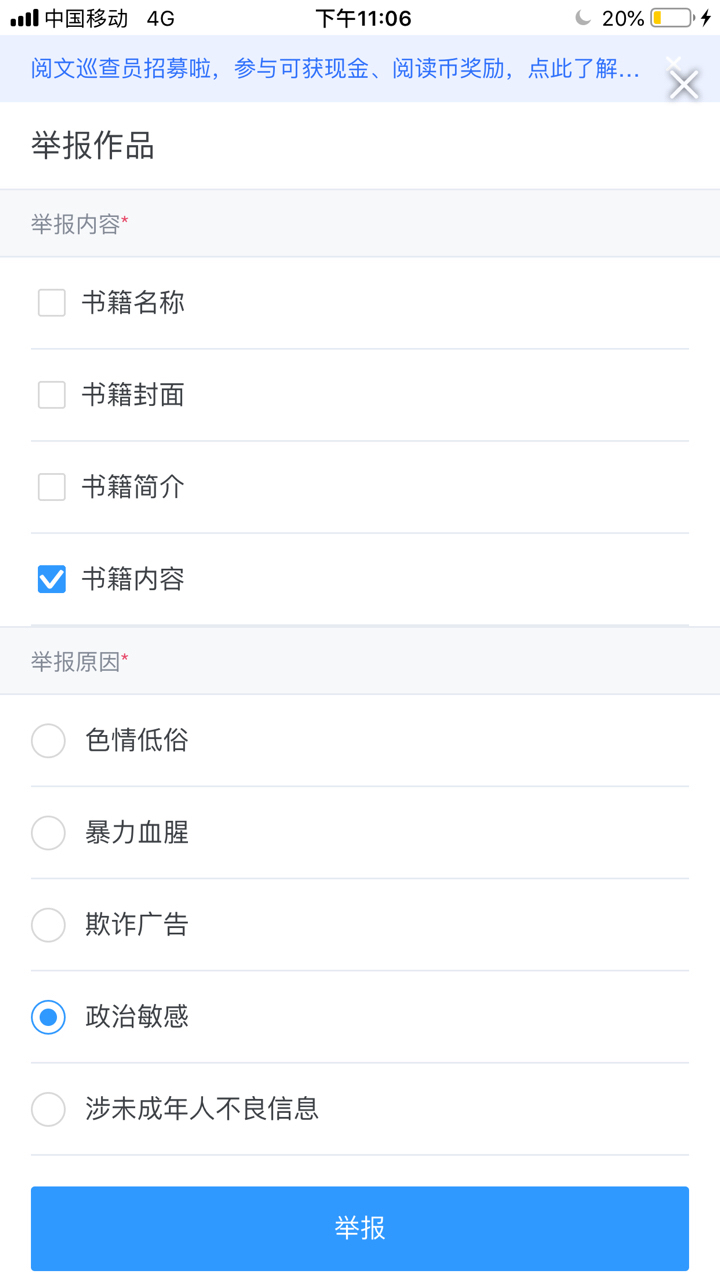Viewport: 720px width, 1280px height.
Task: Close the report form with X icon
Action: (684, 85)
